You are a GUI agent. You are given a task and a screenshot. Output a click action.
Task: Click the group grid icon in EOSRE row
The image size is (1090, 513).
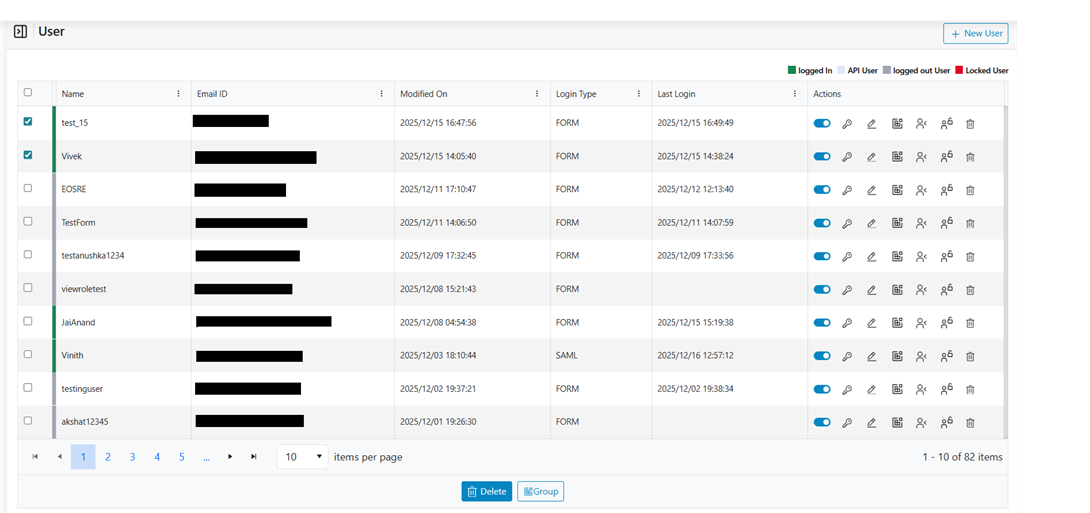pyautogui.click(x=897, y=190)
